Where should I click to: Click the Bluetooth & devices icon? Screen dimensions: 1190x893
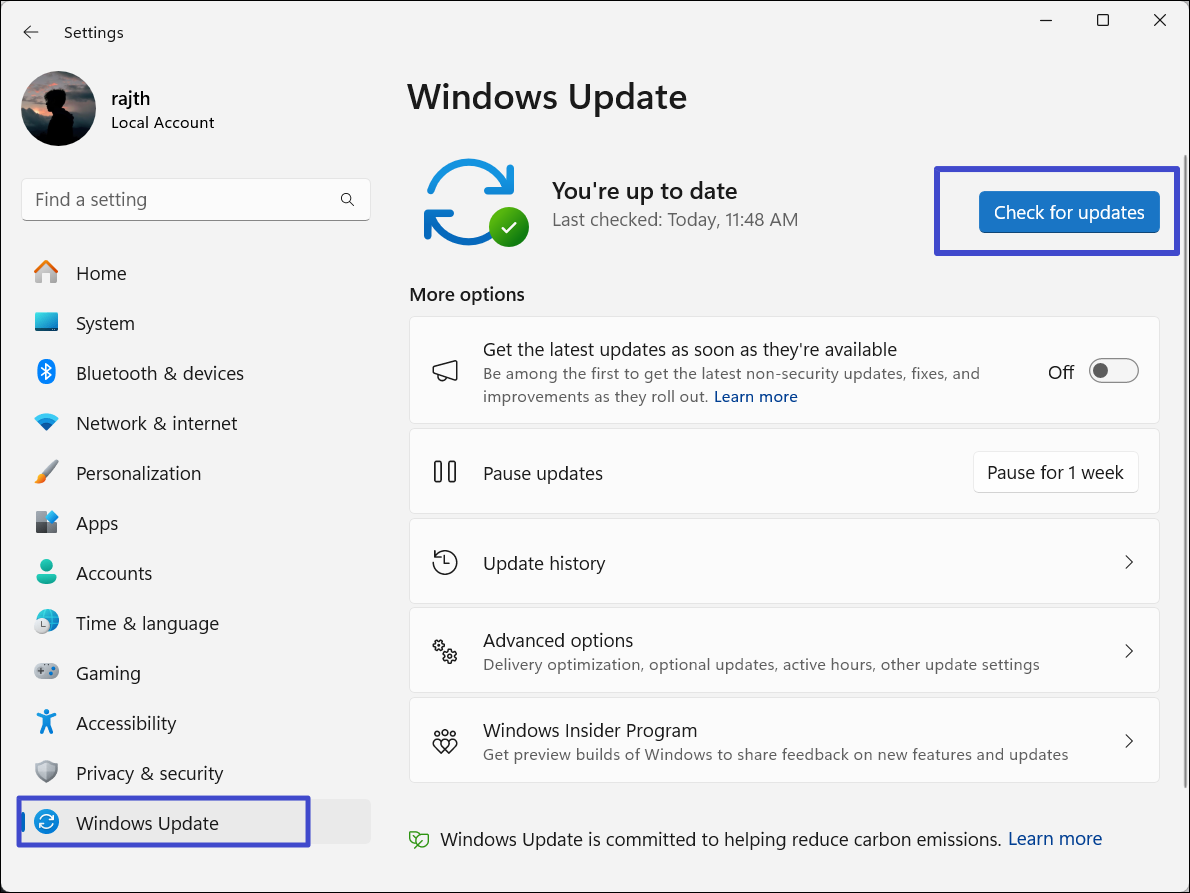click(46, 373)
